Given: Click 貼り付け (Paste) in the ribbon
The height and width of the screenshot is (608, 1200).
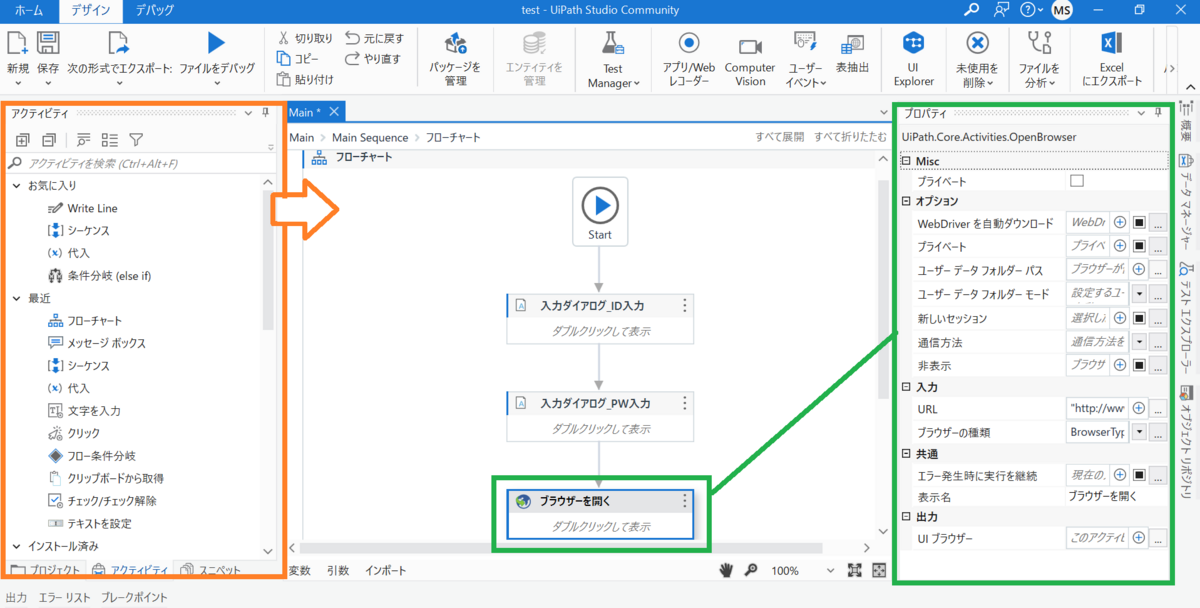Looking at the screenshot, I should point(305,80).
